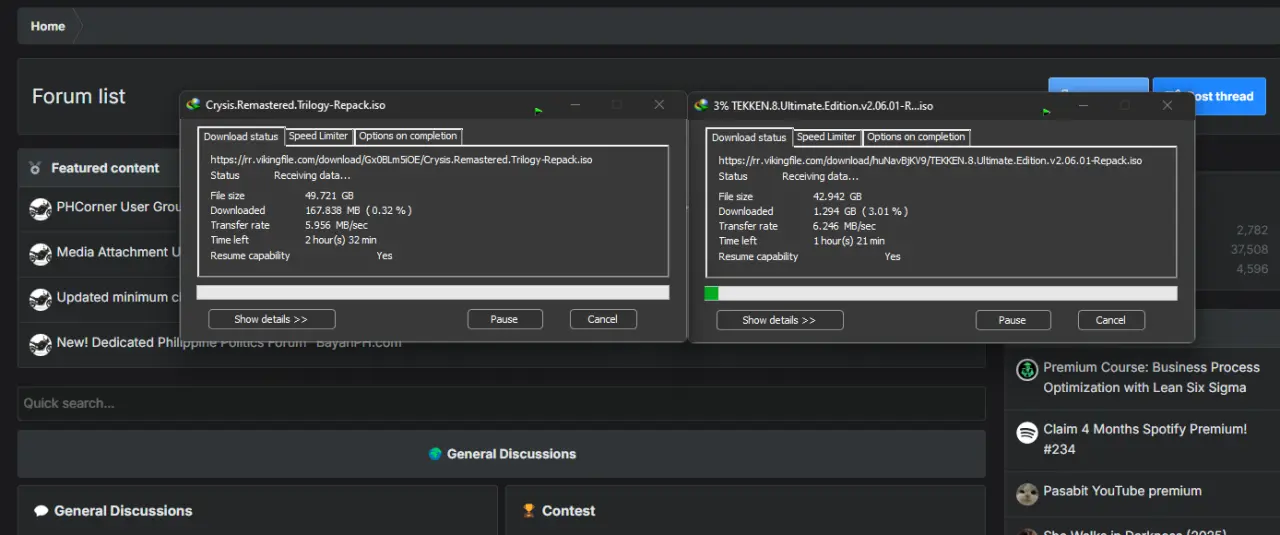The height and width of the screenshot is (535, 1280).
Task: Click the medal icon beside Featured content
Action: pos(35,168)
